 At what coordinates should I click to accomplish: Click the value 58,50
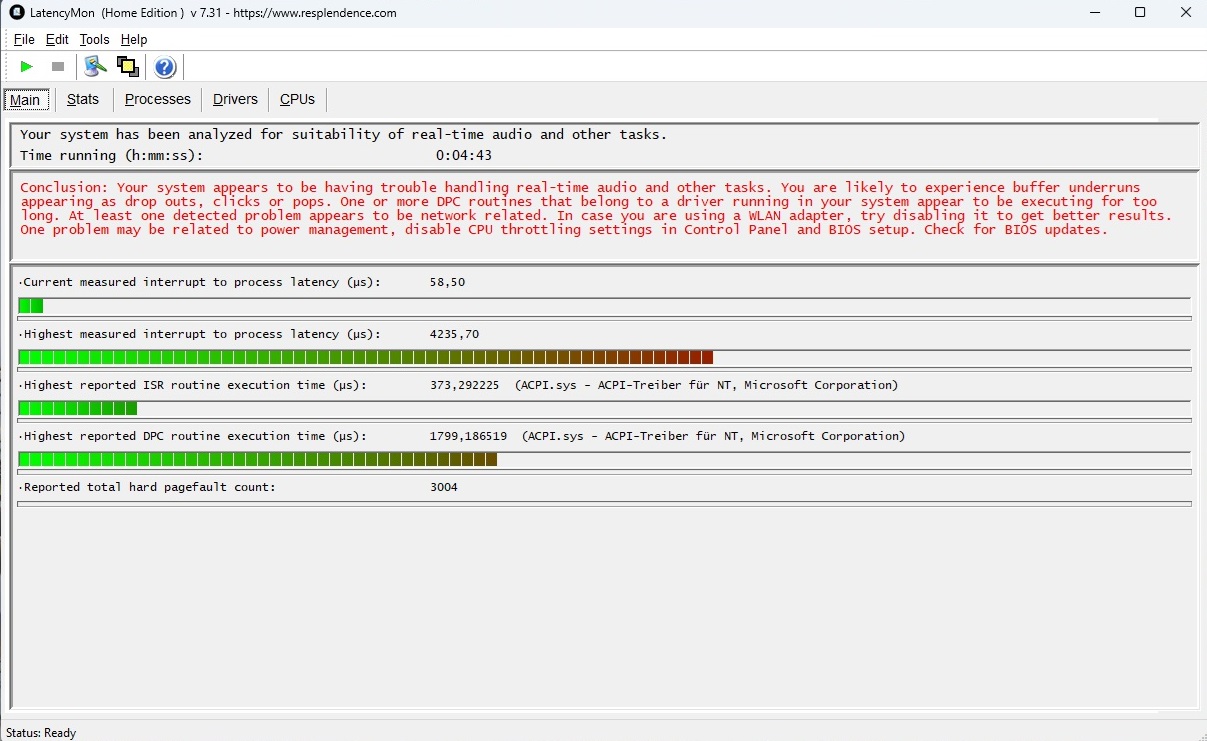[x=447, y=282]
